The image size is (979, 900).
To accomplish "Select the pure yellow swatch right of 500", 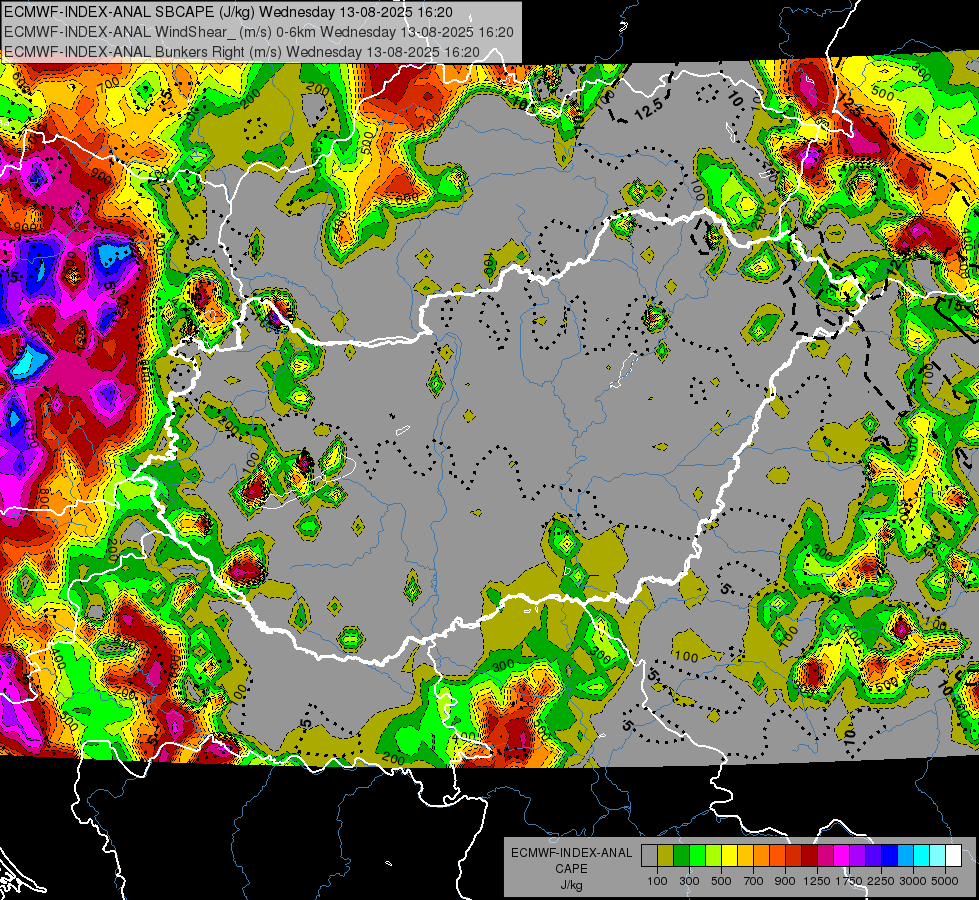I will (729, 856).
